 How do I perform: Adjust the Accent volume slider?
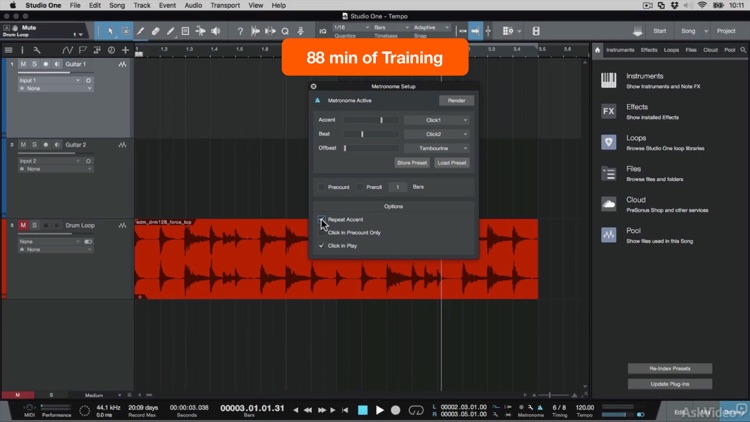(371, 120)
